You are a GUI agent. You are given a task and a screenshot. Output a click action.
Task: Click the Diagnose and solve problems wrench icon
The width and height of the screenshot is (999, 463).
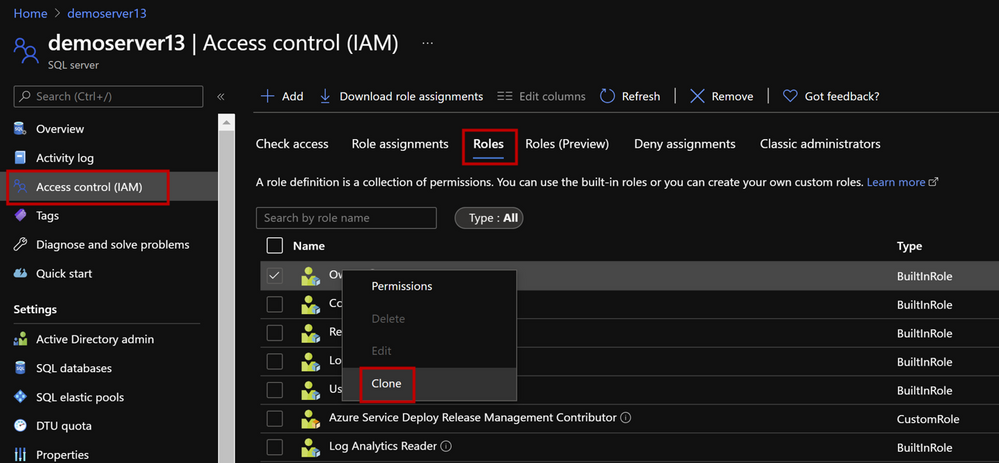[20, 245]
